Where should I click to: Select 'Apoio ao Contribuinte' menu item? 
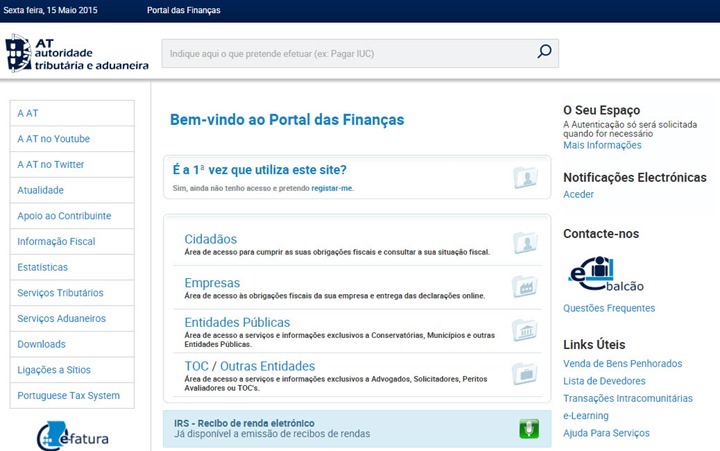pyautogui.click(x=72, y=216)
